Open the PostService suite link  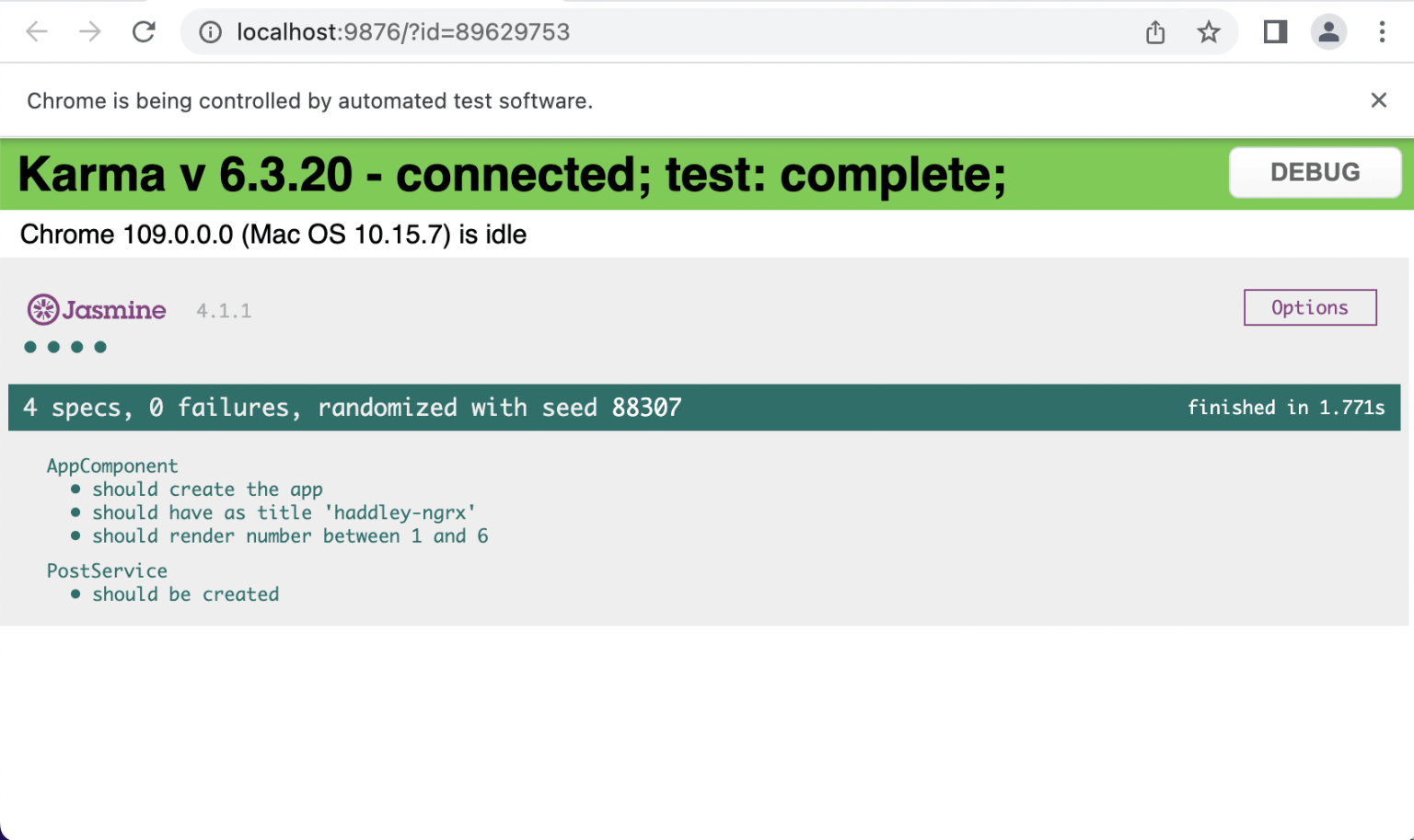[x=107, y=570]
